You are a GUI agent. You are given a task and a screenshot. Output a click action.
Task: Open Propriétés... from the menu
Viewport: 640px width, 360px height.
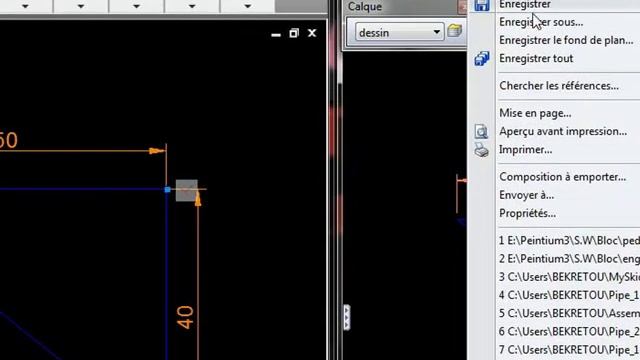click(x=527, y=213)
